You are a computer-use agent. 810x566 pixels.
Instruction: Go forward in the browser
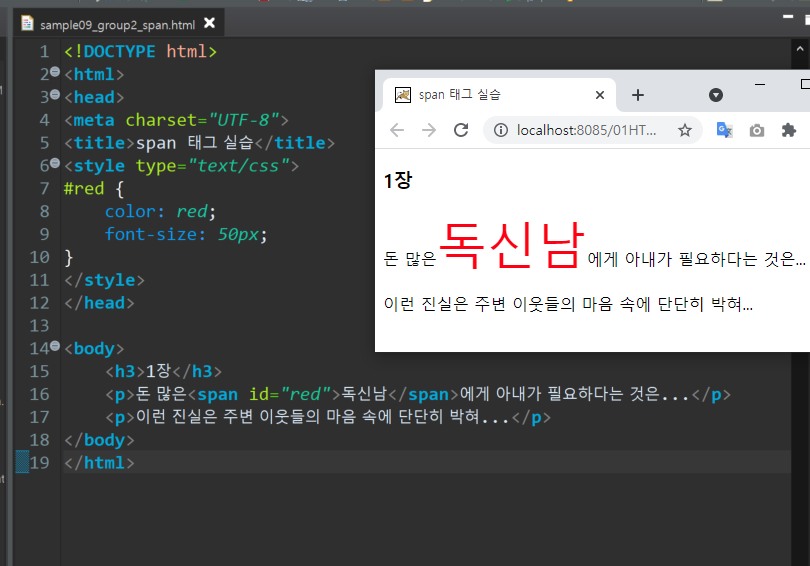(x=429, y=130)
